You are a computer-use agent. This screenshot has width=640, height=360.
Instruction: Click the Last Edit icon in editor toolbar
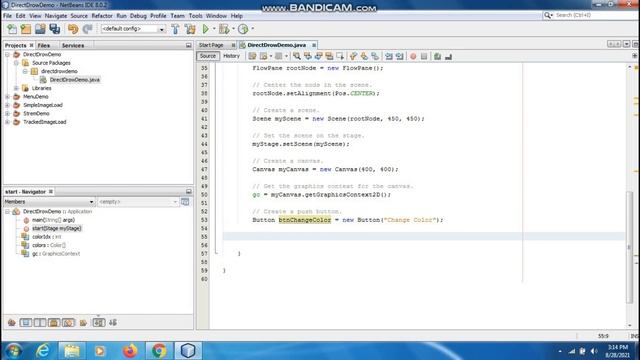[252, 56]
